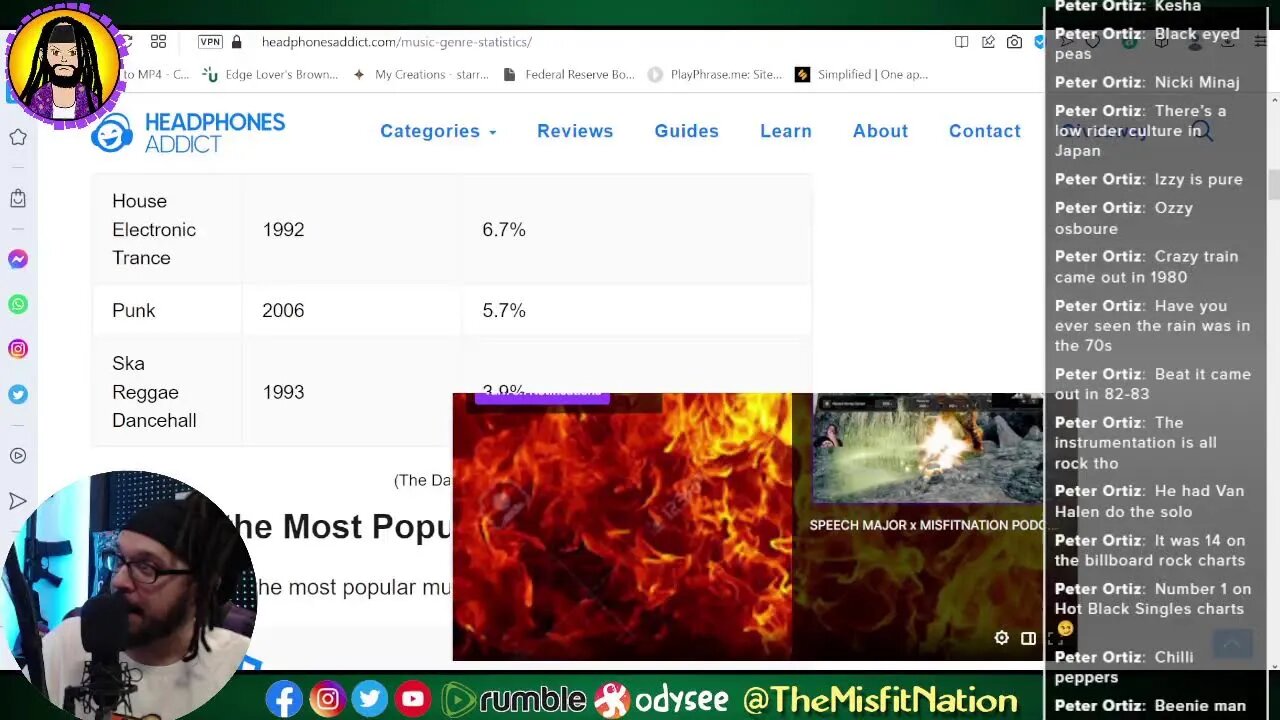
Task: Take a snapshot with the camera icon
Action: click(x=1015, y=42)
